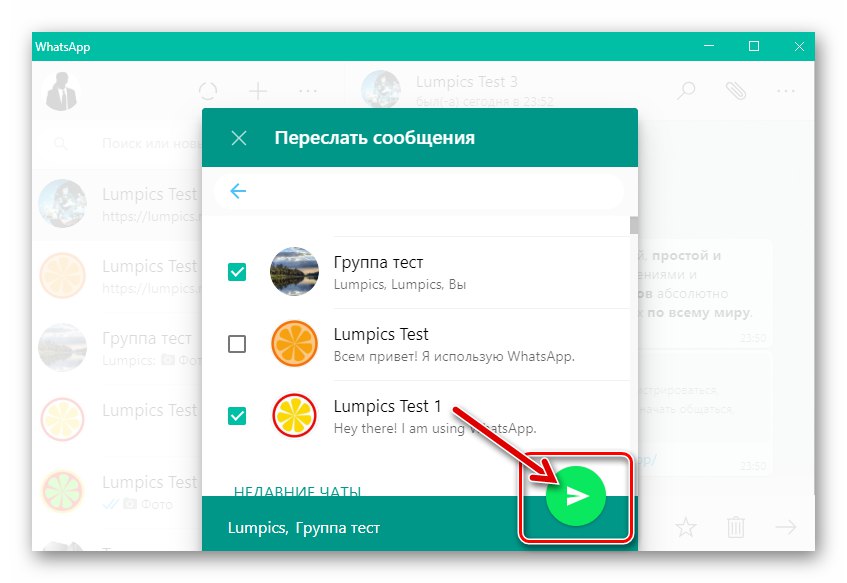The image size is (847, 583).
Task: Open Группа тест chat in background list
Action: tap(118, 347)
